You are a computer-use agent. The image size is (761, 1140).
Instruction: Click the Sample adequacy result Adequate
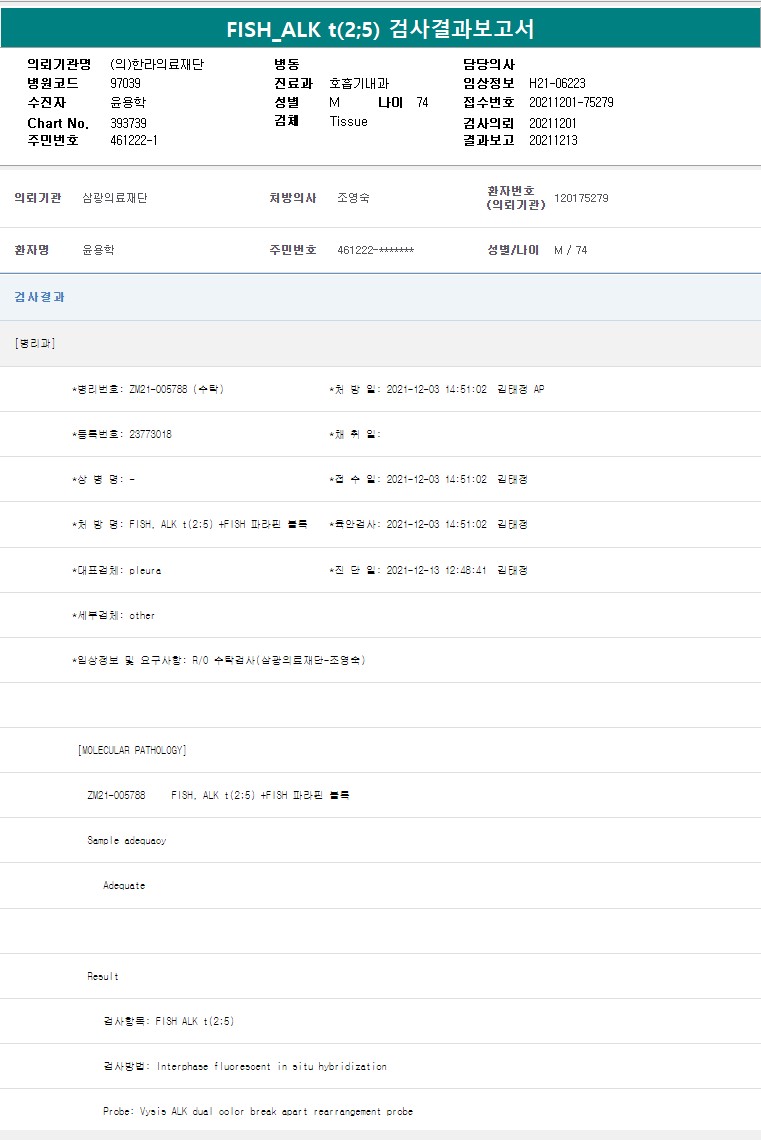tap(124, 886)
